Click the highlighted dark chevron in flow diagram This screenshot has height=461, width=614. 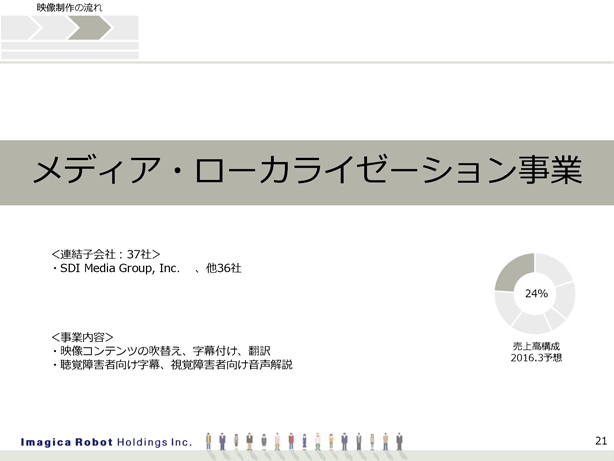(90, 28)
